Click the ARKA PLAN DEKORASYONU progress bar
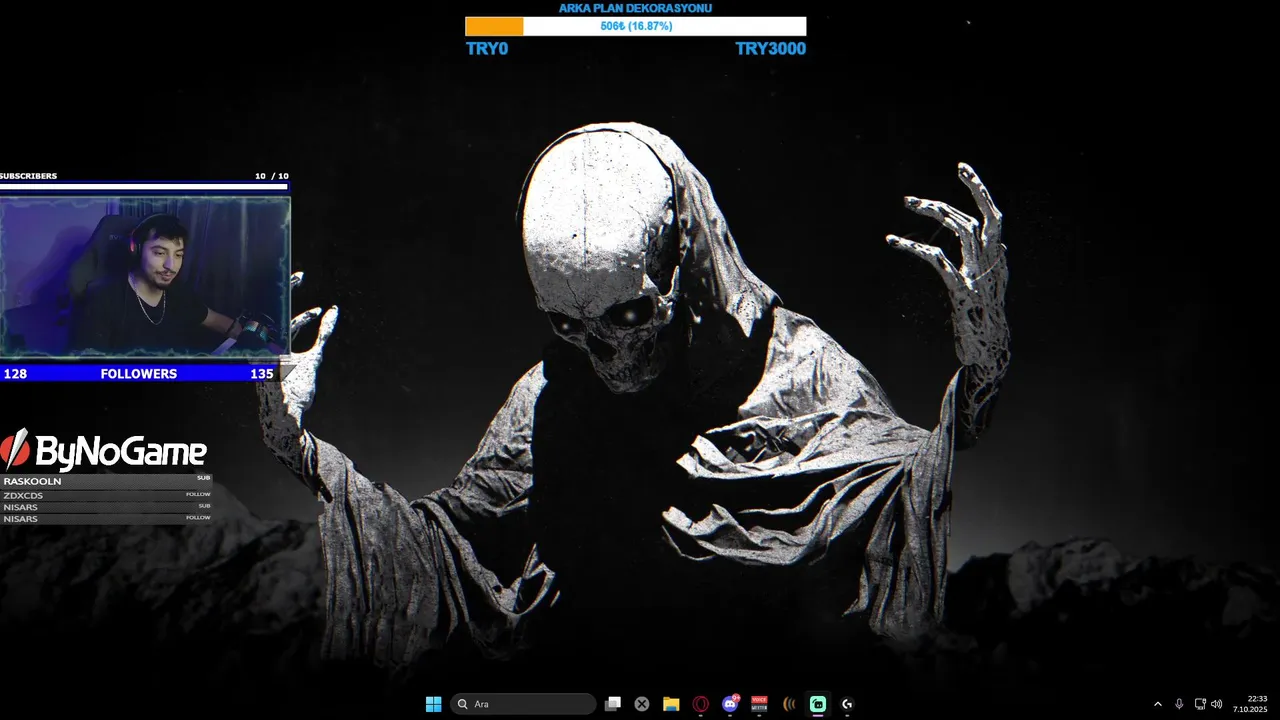Screen dimensions: 1280x720 (635, 26)
